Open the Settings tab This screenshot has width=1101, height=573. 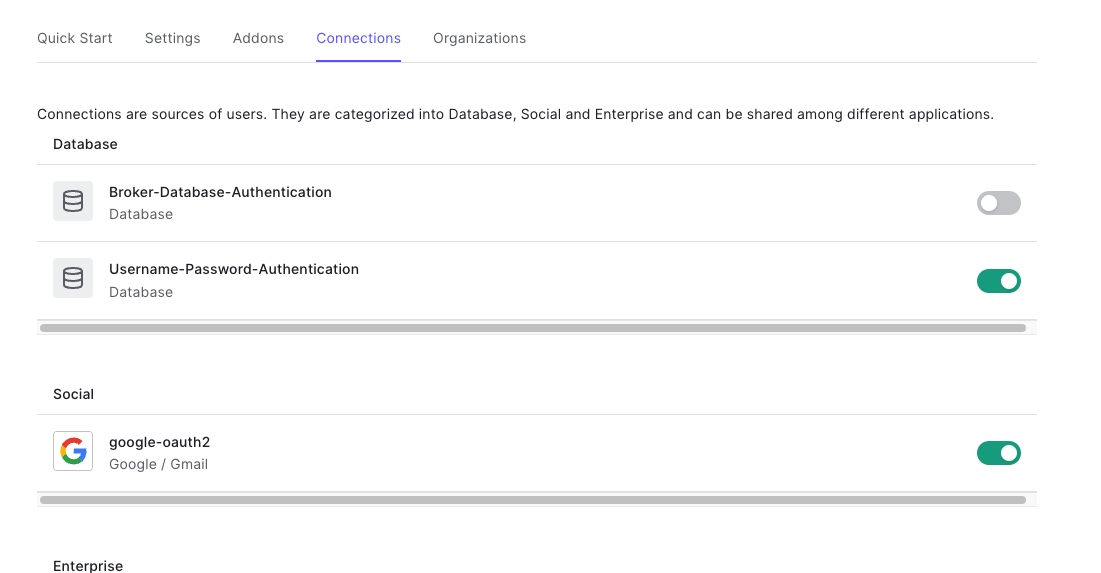pos(173,38)
